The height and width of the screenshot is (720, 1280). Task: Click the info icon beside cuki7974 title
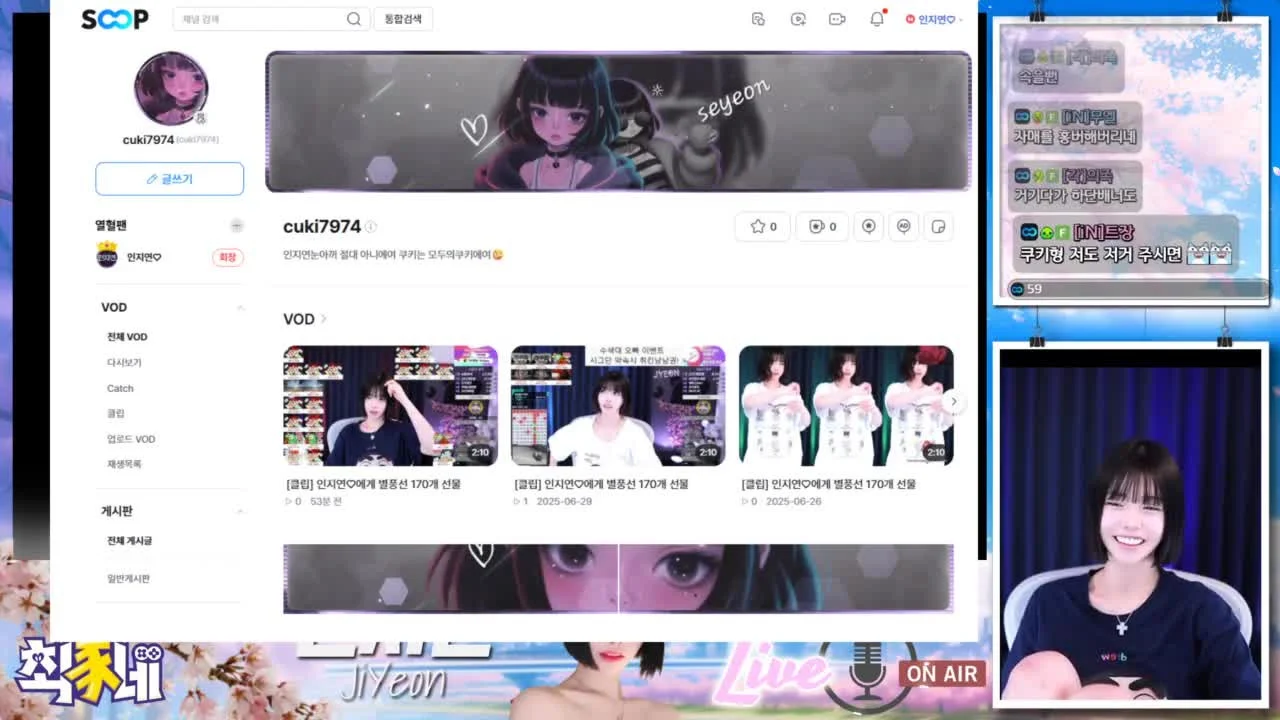click(x=371, y=227)
